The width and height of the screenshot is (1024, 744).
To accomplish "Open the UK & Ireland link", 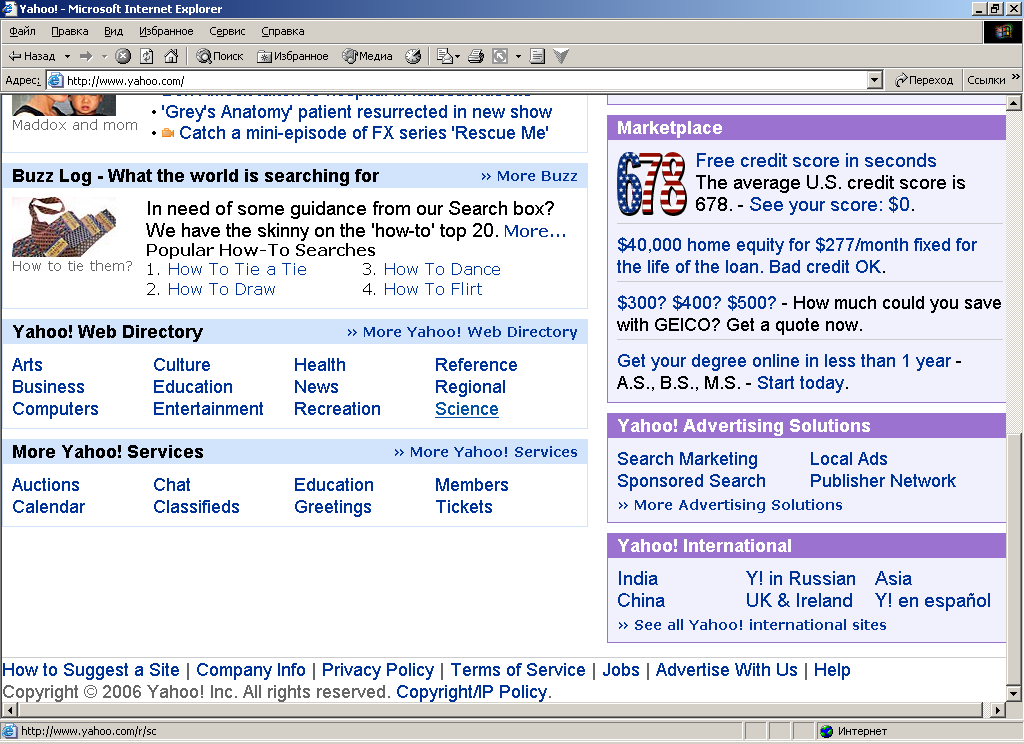I will coord(799,601).
